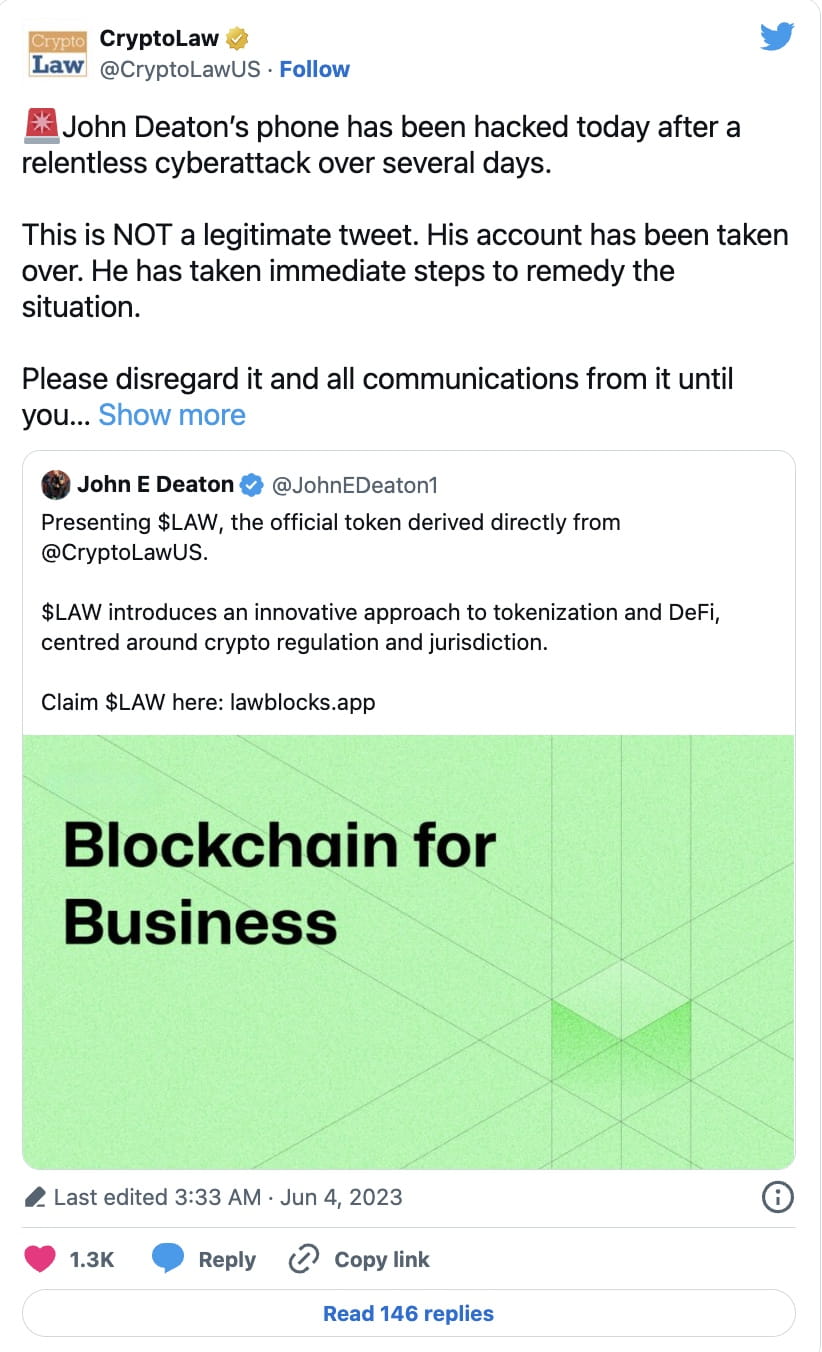Click the blue verified badge beside John E Deaton

tap(251, 484)
